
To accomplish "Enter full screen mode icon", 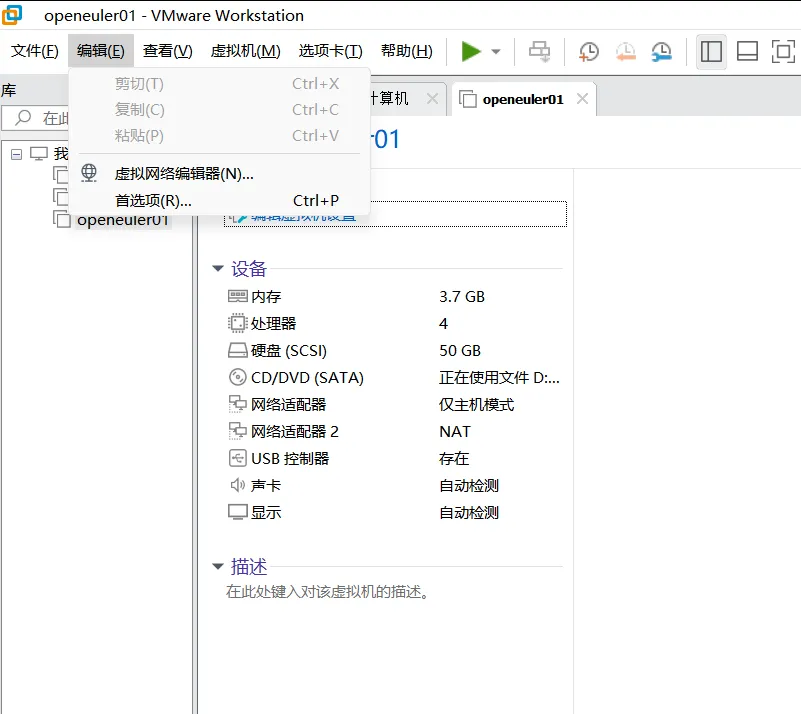I will (783, 52).
